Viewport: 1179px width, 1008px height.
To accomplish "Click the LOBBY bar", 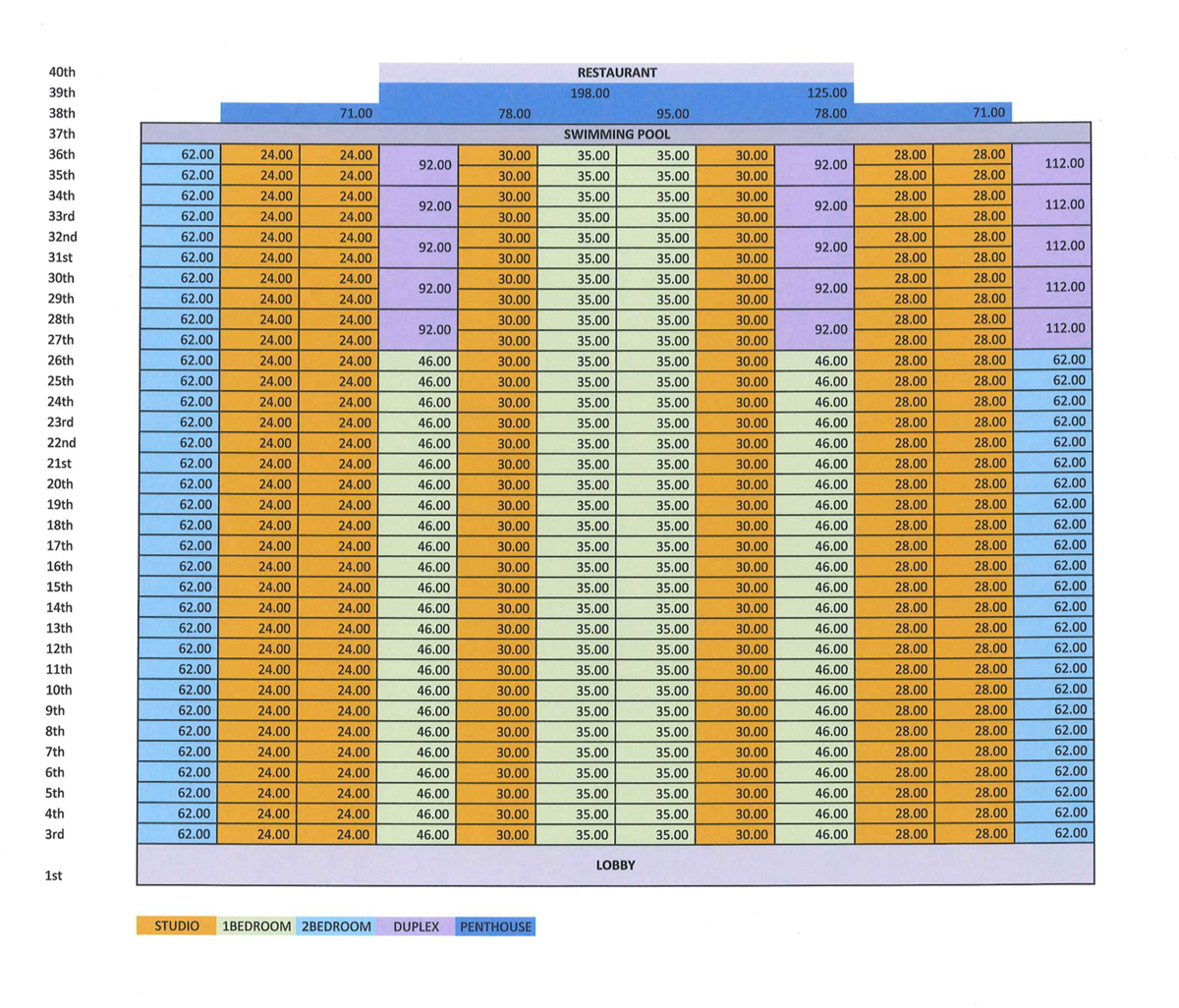I will (x=615, y=865).
